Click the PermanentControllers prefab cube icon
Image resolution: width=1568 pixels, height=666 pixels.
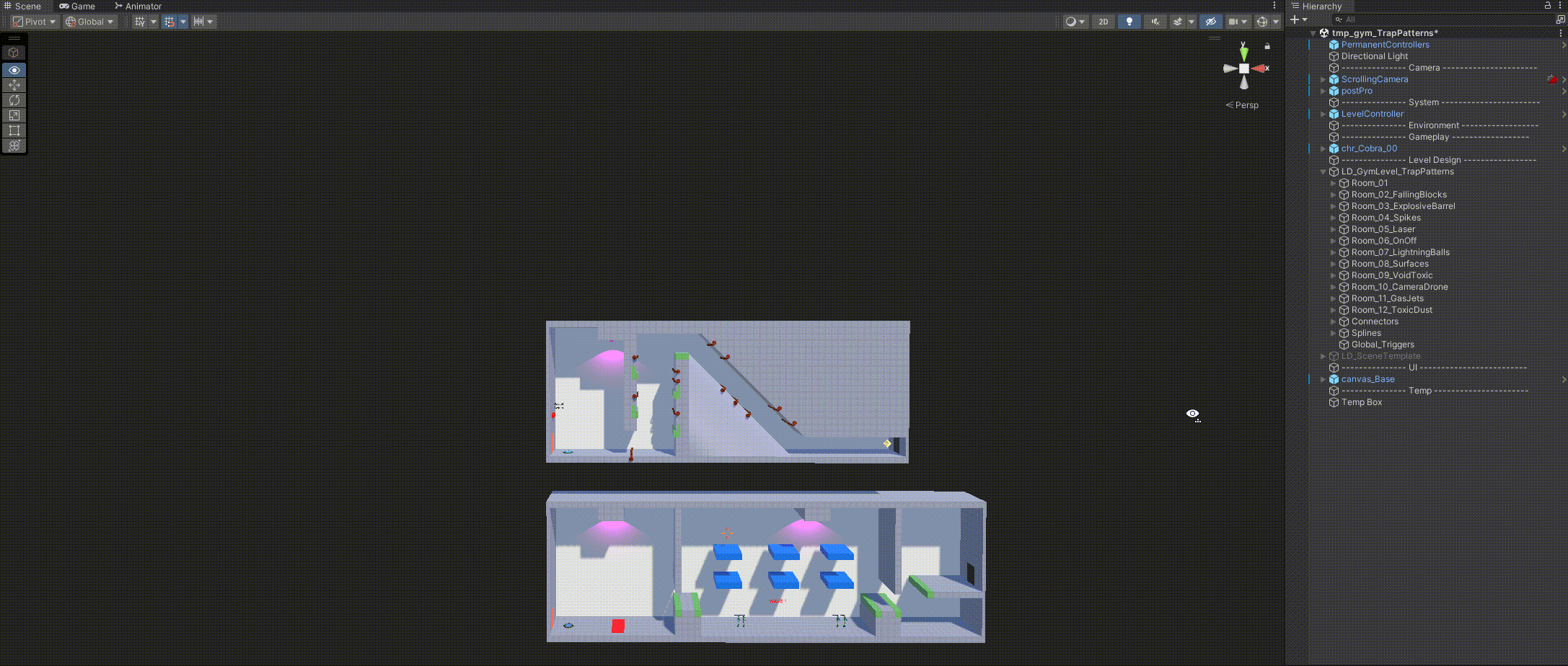point(1334,45)
